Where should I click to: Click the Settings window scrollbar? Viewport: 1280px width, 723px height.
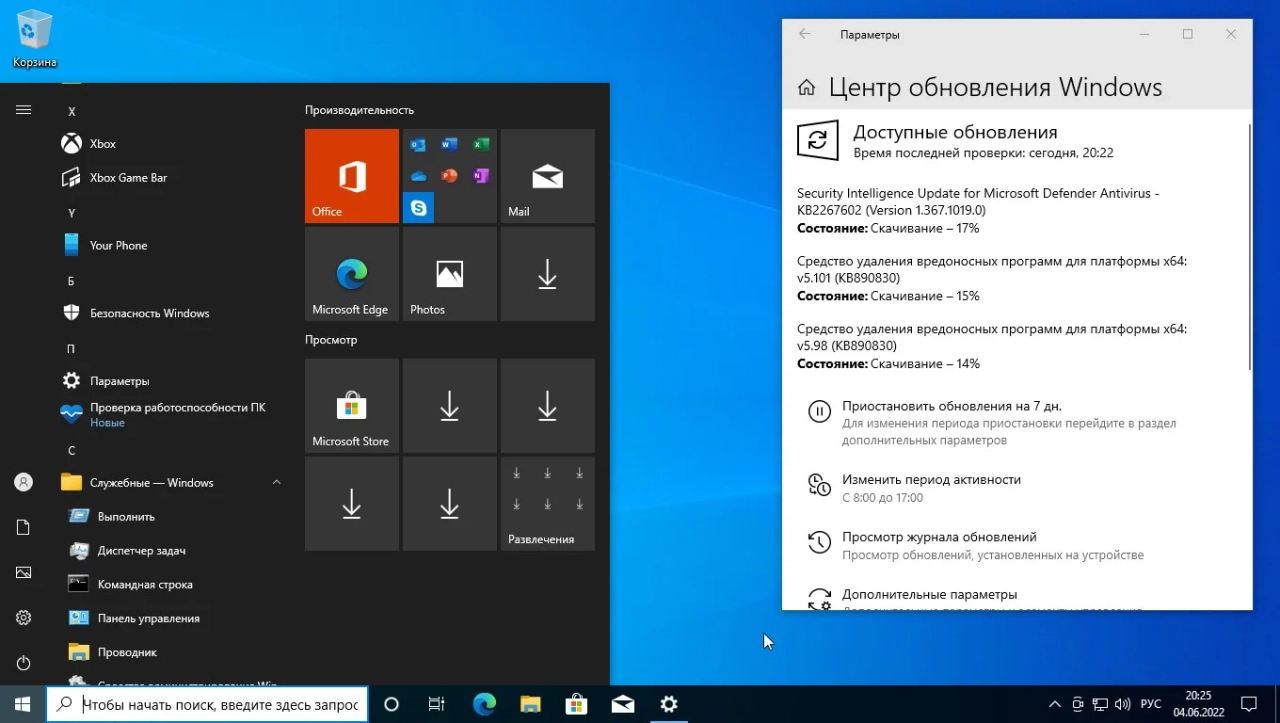[x=1249, y=245]
